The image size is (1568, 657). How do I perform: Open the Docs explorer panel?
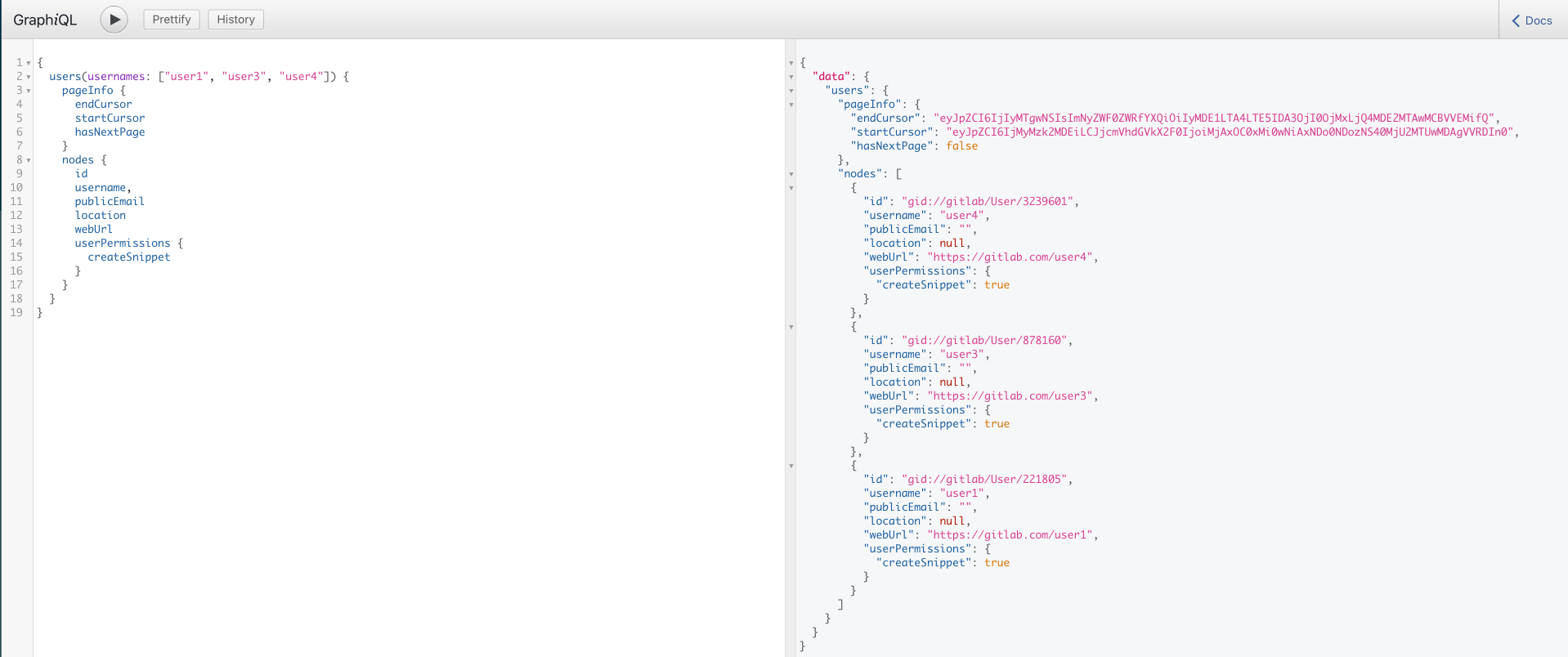(x=1532, y=20)
